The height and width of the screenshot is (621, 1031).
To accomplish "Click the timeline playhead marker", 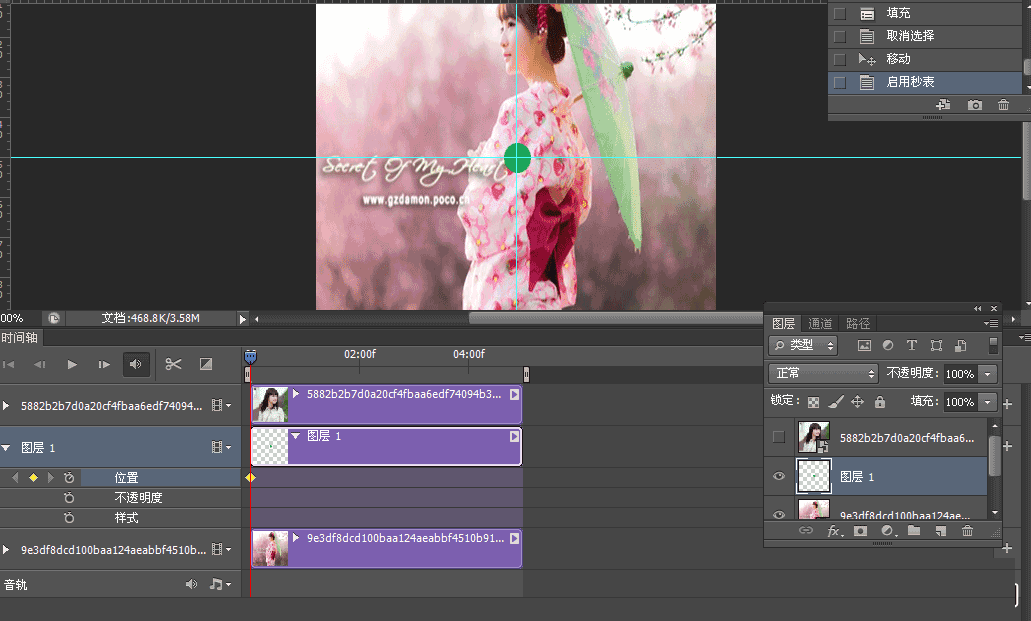I will point(251,357).
